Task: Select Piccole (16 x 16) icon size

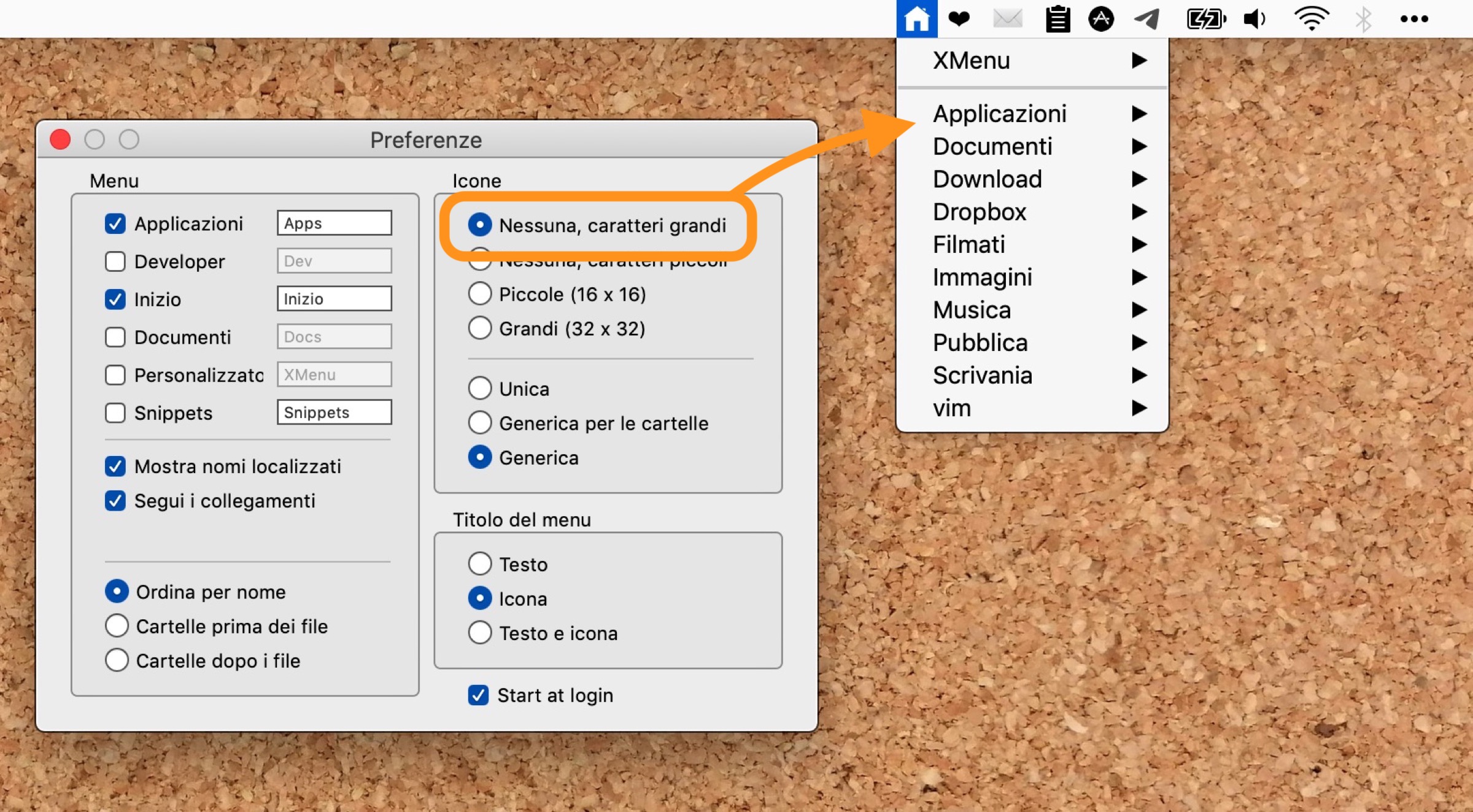Action: coord(480,294)
